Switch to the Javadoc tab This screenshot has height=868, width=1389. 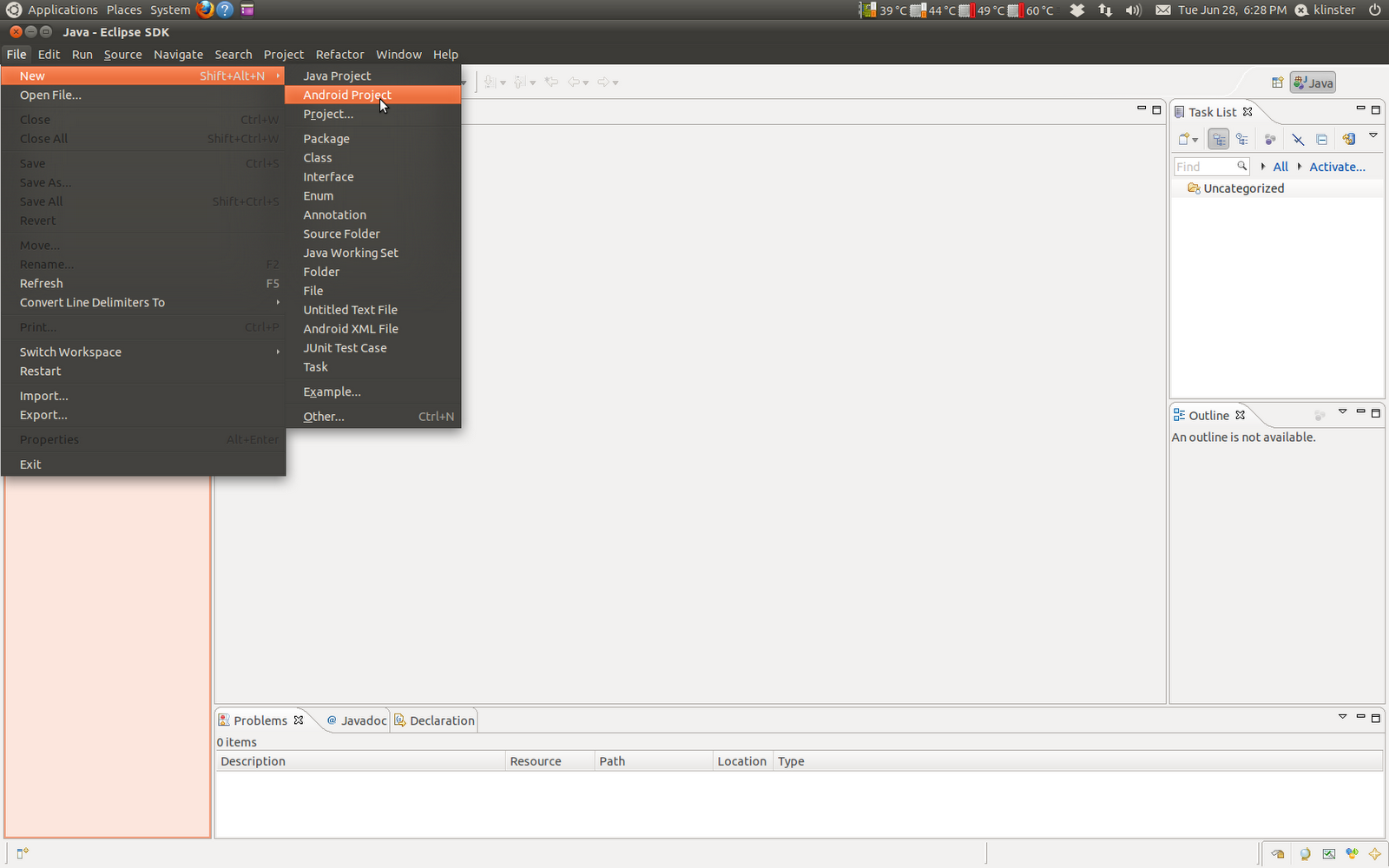356,720
